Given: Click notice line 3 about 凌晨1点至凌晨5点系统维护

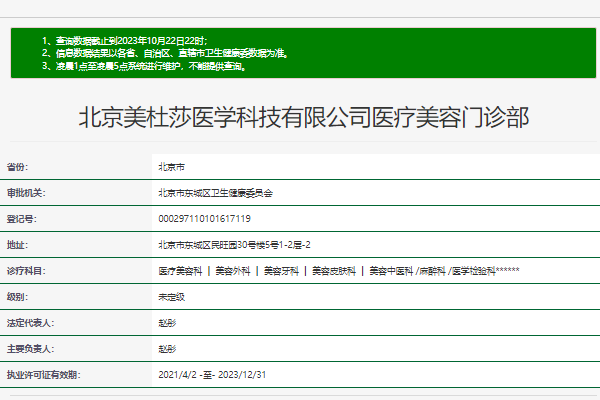Looking at the screenshot, I should (144, 66).
